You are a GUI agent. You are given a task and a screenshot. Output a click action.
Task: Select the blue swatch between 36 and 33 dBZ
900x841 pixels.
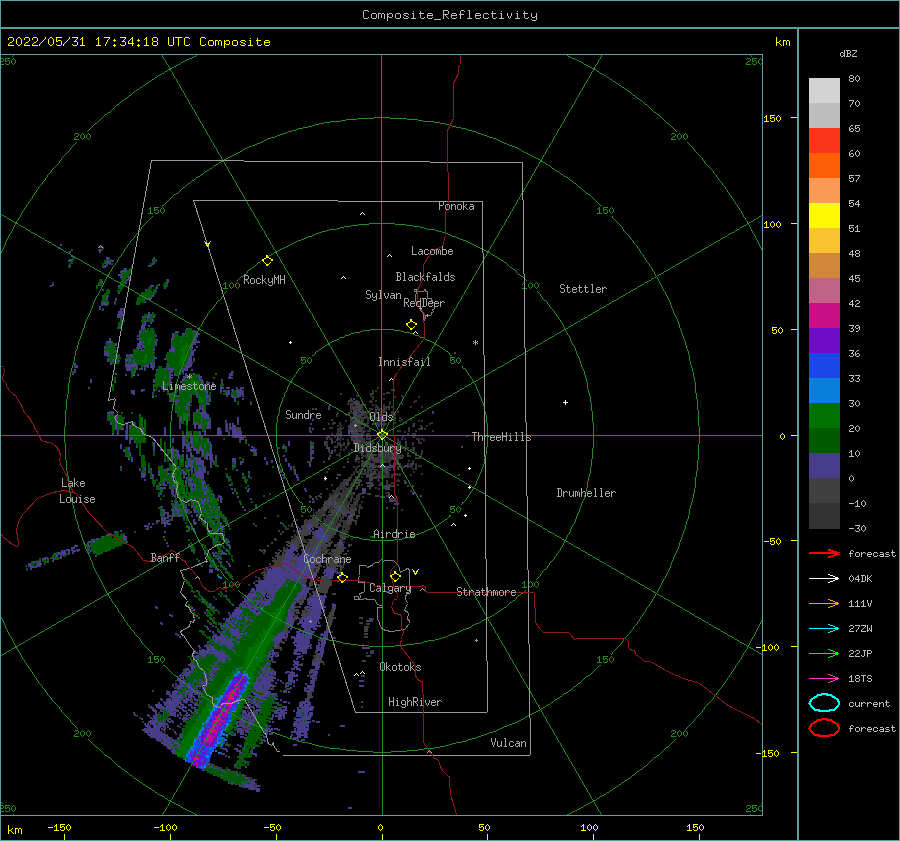coord(824,365)
